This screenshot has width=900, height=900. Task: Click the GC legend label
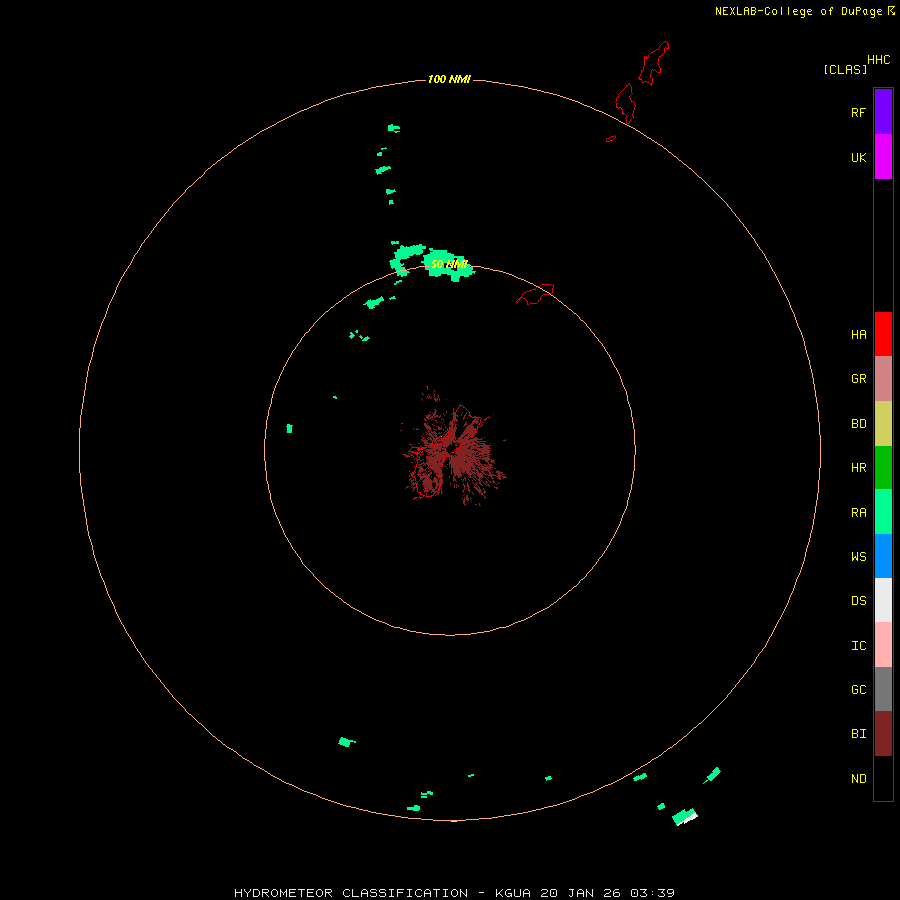click(x=858, y=690)
